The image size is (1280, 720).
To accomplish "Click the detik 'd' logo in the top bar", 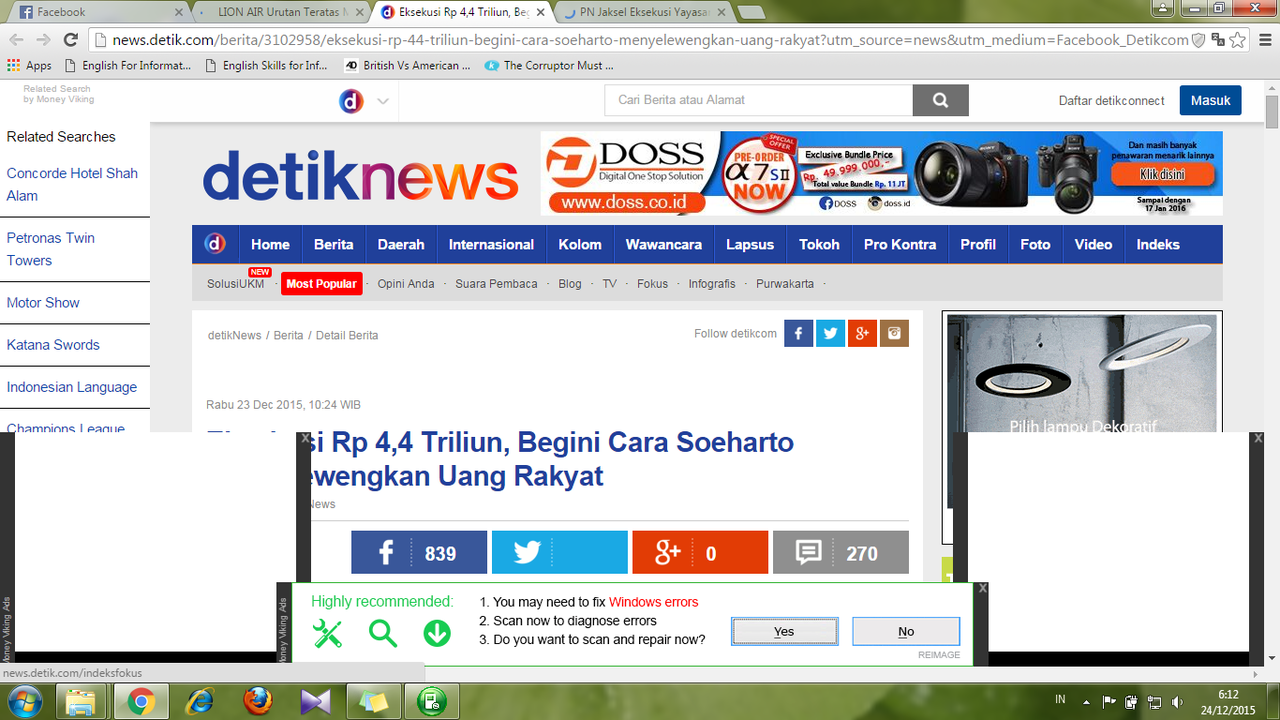I will (351, 100).
